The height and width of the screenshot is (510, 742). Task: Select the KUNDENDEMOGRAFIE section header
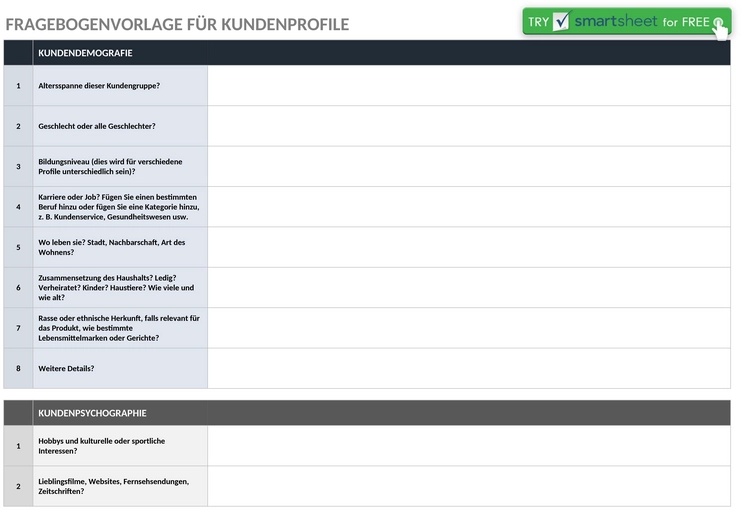point(85,53)
